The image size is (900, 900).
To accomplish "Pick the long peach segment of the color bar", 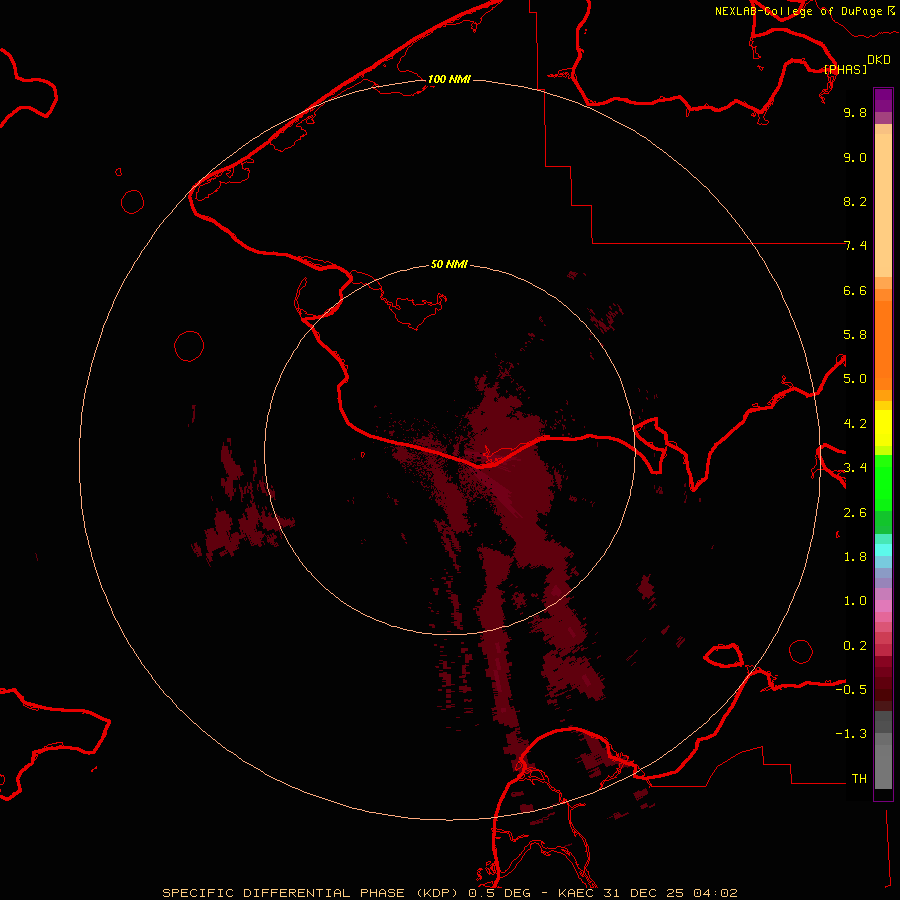I will pos(883,205).
